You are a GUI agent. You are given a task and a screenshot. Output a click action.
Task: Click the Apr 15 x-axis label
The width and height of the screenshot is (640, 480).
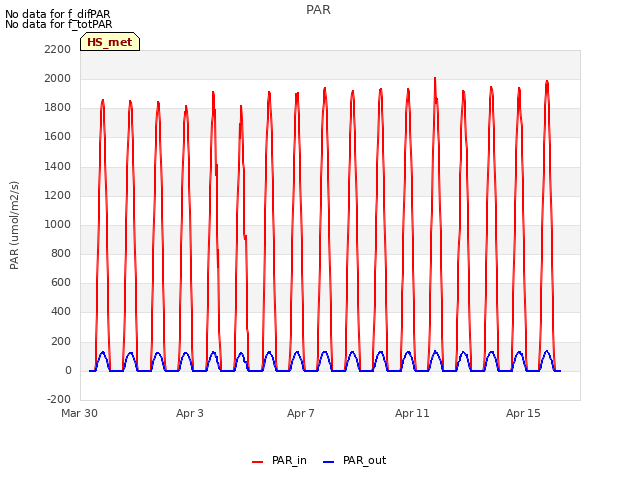coord(523,413)
